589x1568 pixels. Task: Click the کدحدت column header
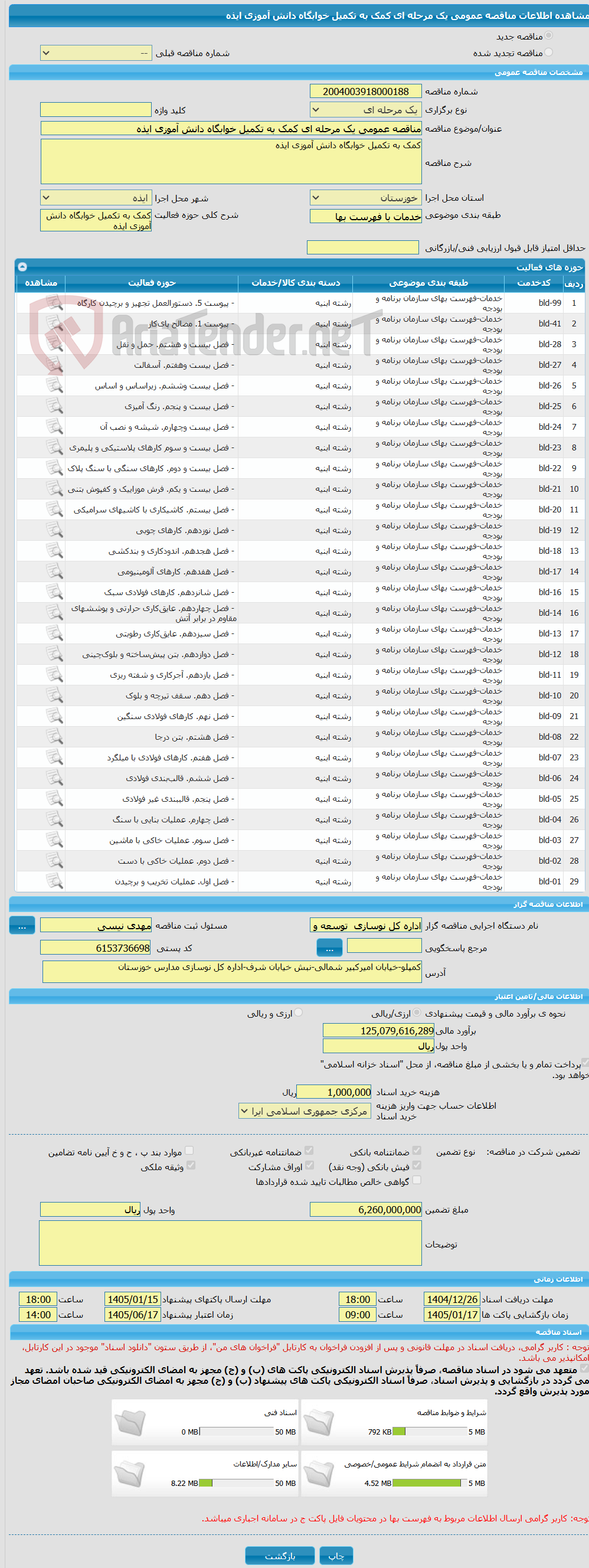click(534, 282)
